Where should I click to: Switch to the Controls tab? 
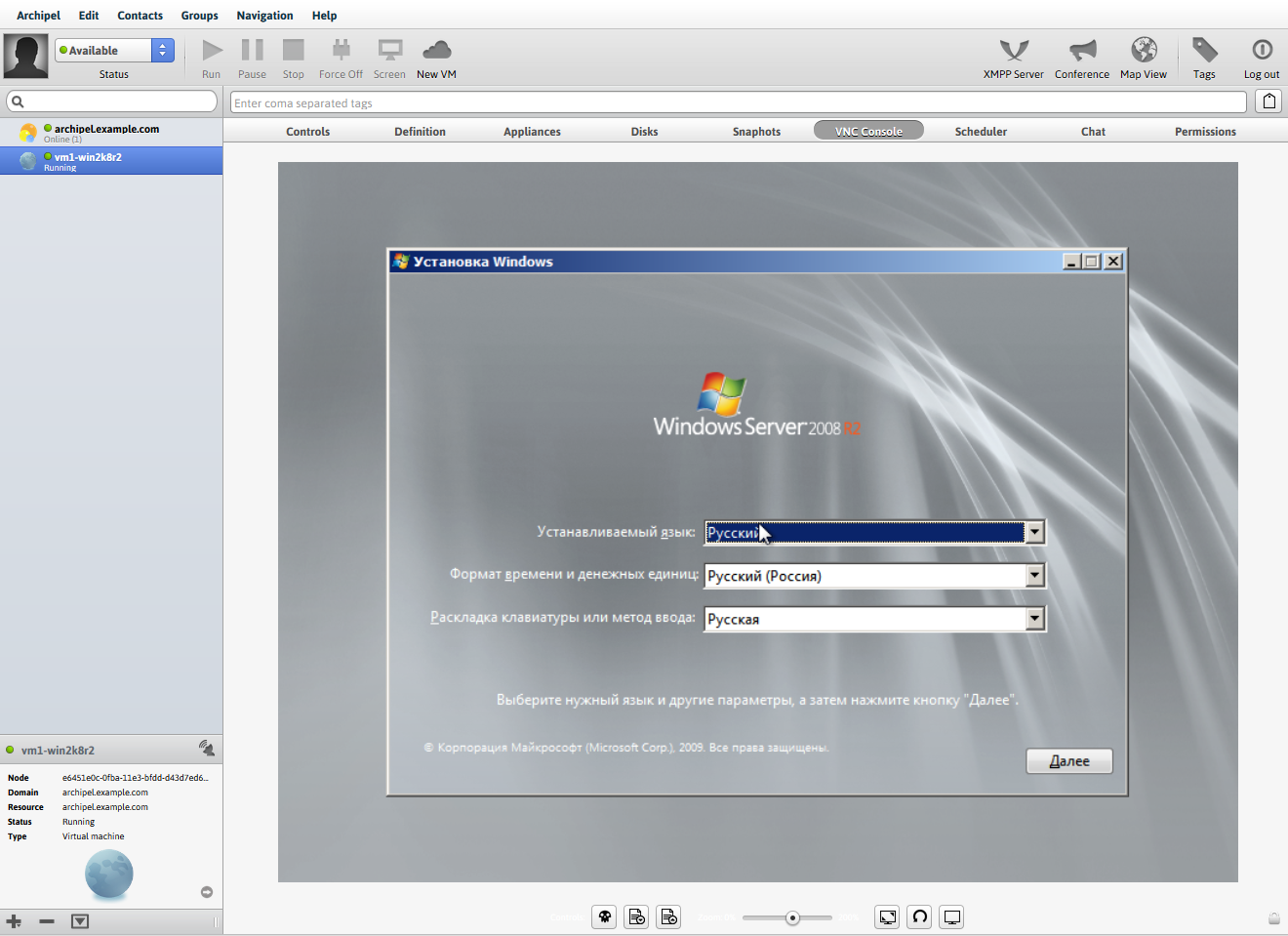coord(308,132)
